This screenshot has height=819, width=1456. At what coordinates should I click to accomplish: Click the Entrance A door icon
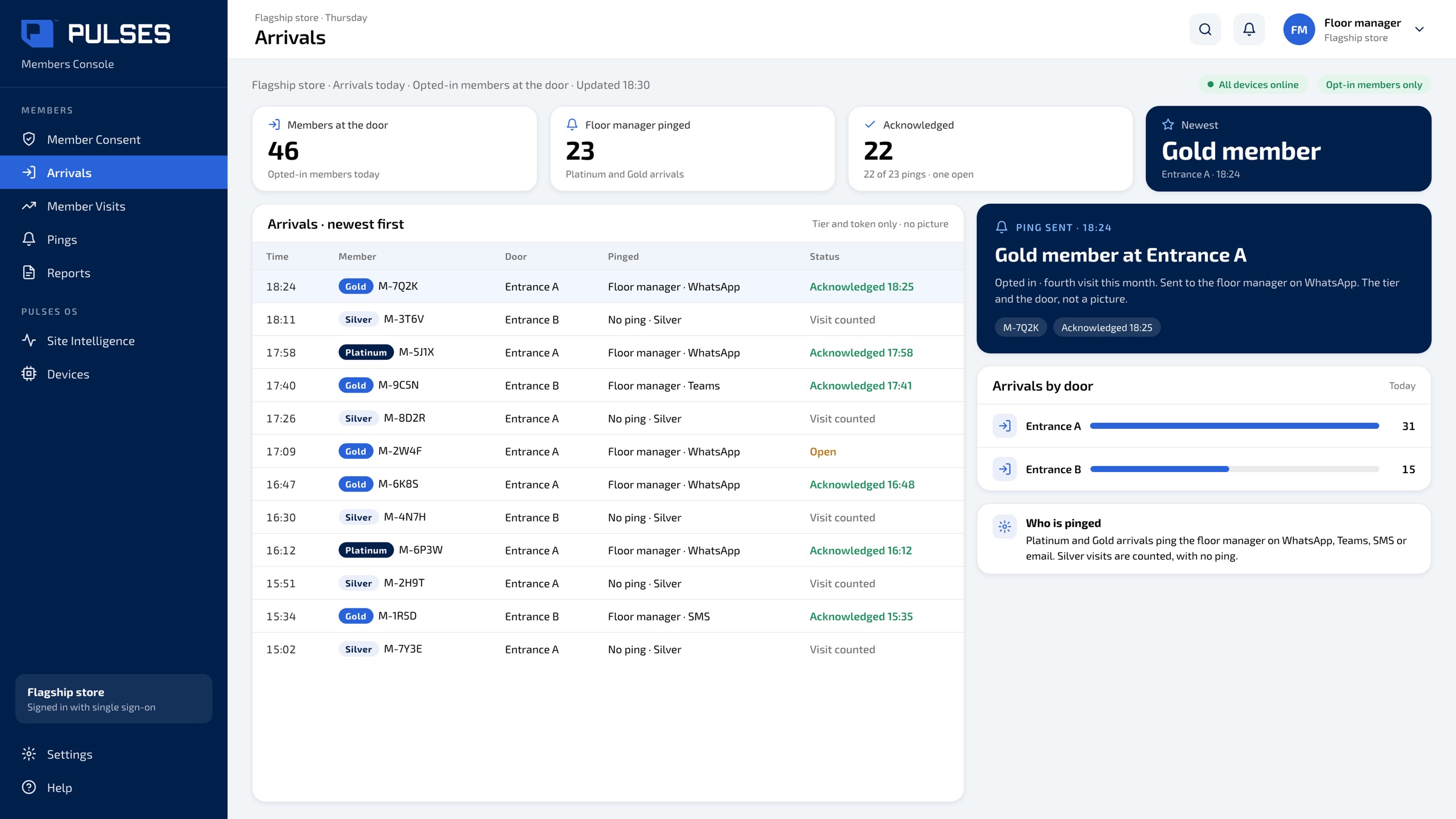pos(1005,426)
